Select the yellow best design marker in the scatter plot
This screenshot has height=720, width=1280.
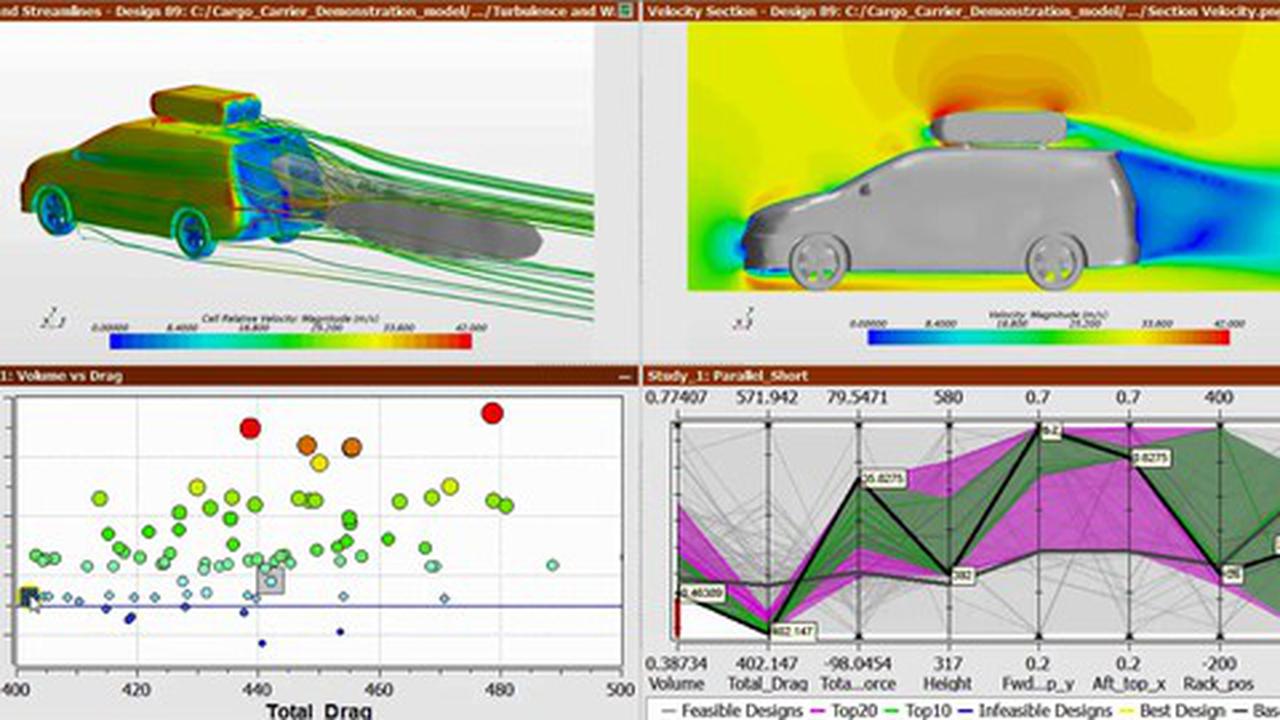point(29,596)
